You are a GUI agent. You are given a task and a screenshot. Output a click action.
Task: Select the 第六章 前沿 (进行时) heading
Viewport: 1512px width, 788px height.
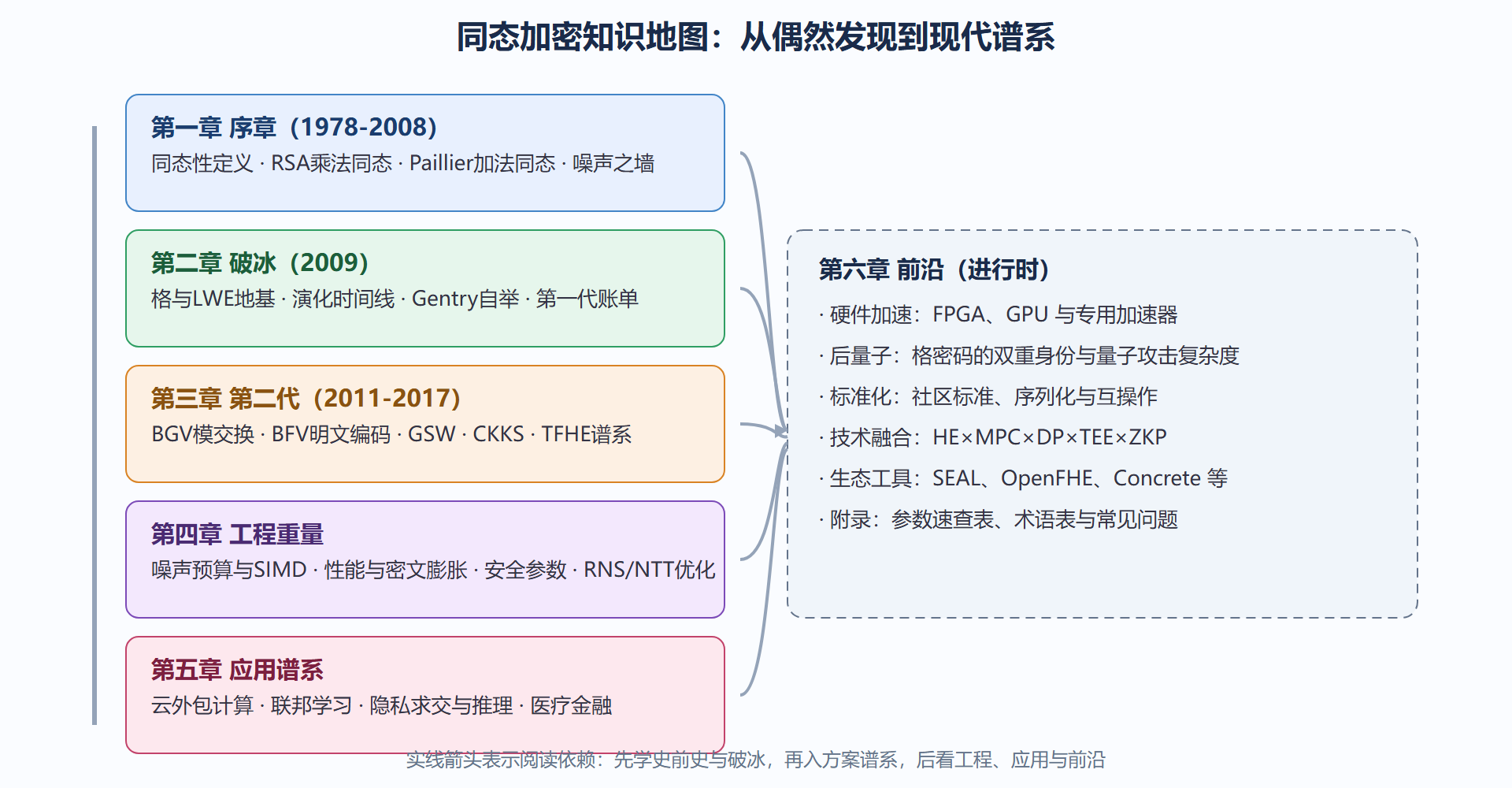[934, 269]
